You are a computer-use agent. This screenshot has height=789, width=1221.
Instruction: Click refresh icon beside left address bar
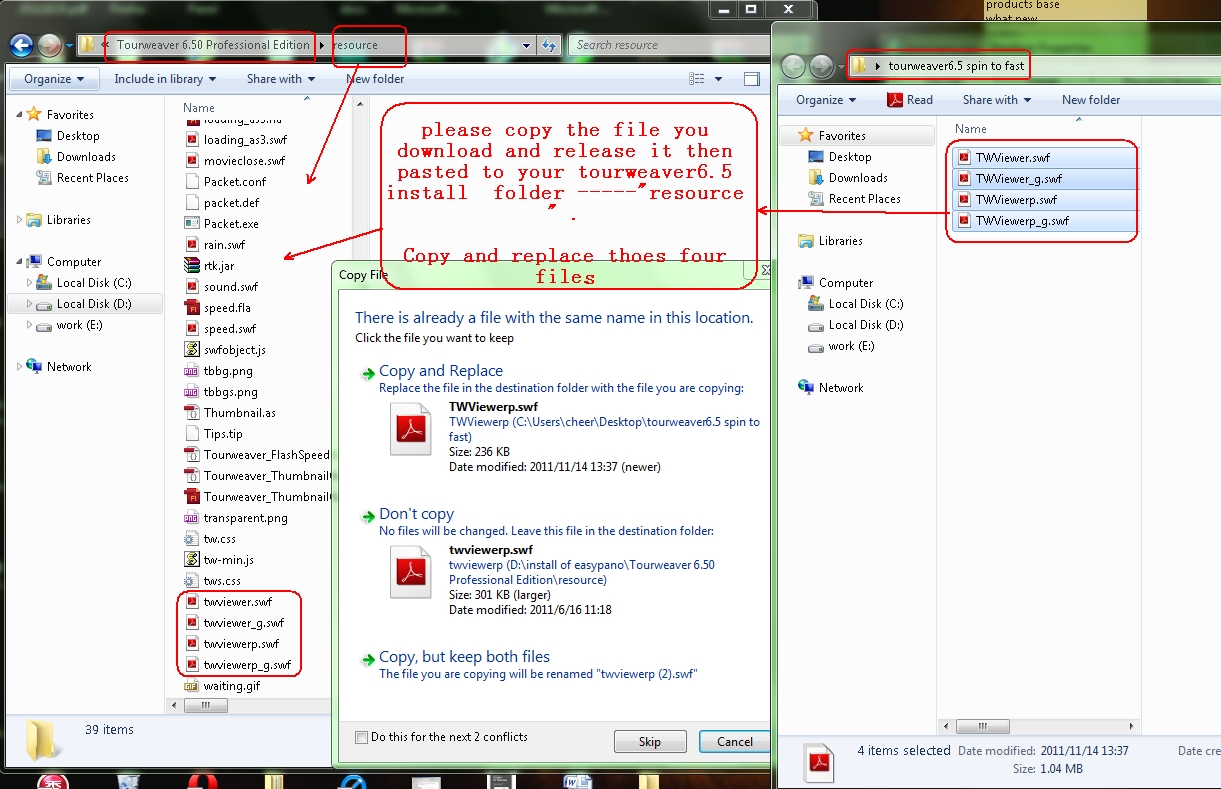(x=549, y=45)
